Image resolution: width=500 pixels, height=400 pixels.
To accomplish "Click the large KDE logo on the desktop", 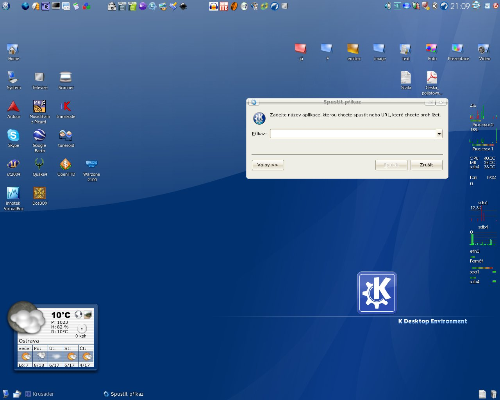I will [377, 293].
